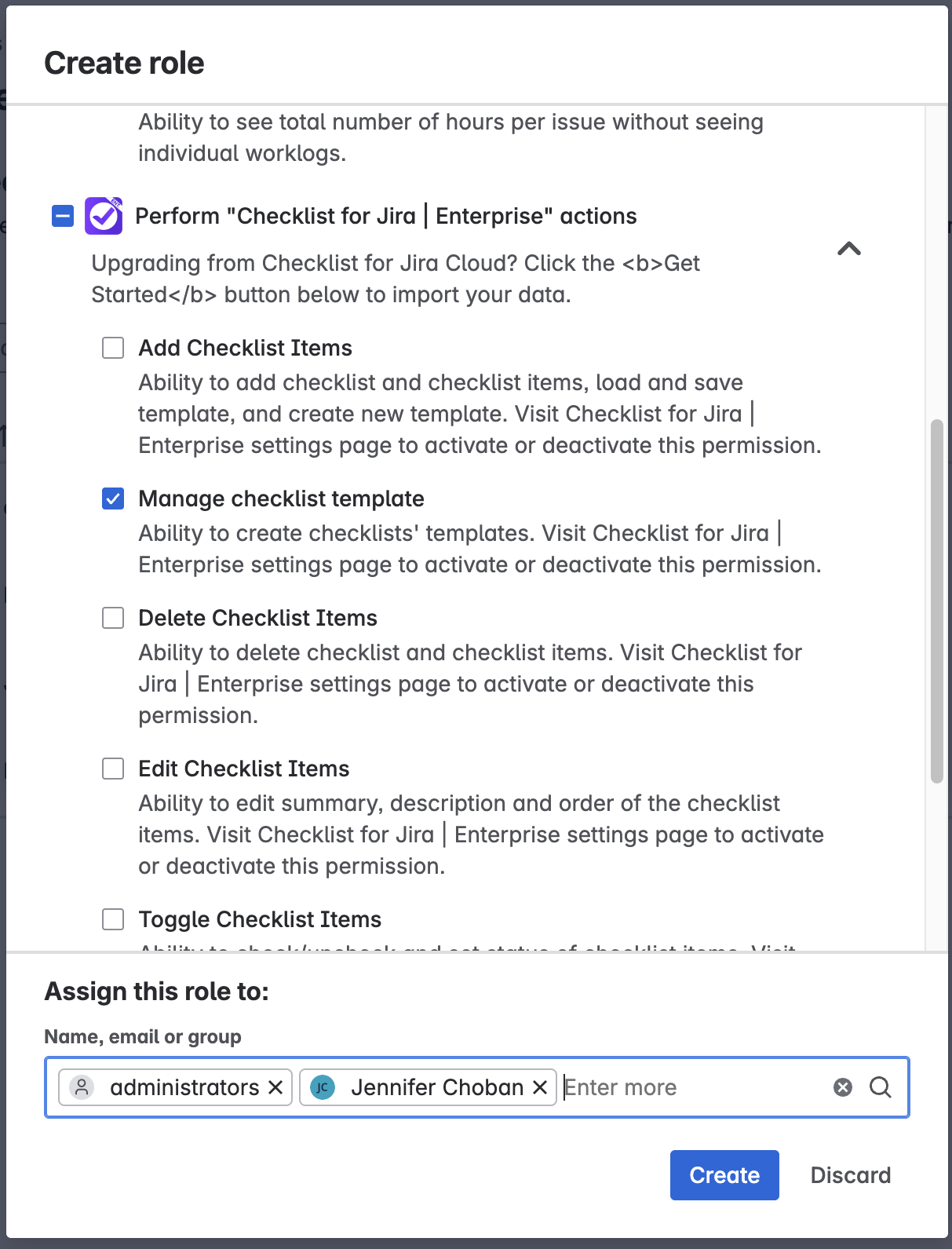
Task: Tick the Toggle Checklist Items checkbox
Action: [x=113, y=919]
